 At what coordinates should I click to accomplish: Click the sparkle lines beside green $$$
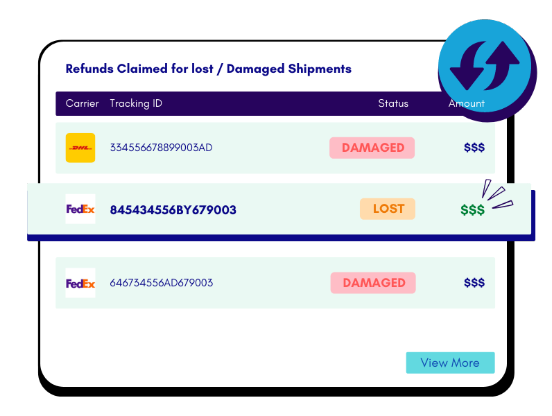pyautogui.click(x=497, y=194)
